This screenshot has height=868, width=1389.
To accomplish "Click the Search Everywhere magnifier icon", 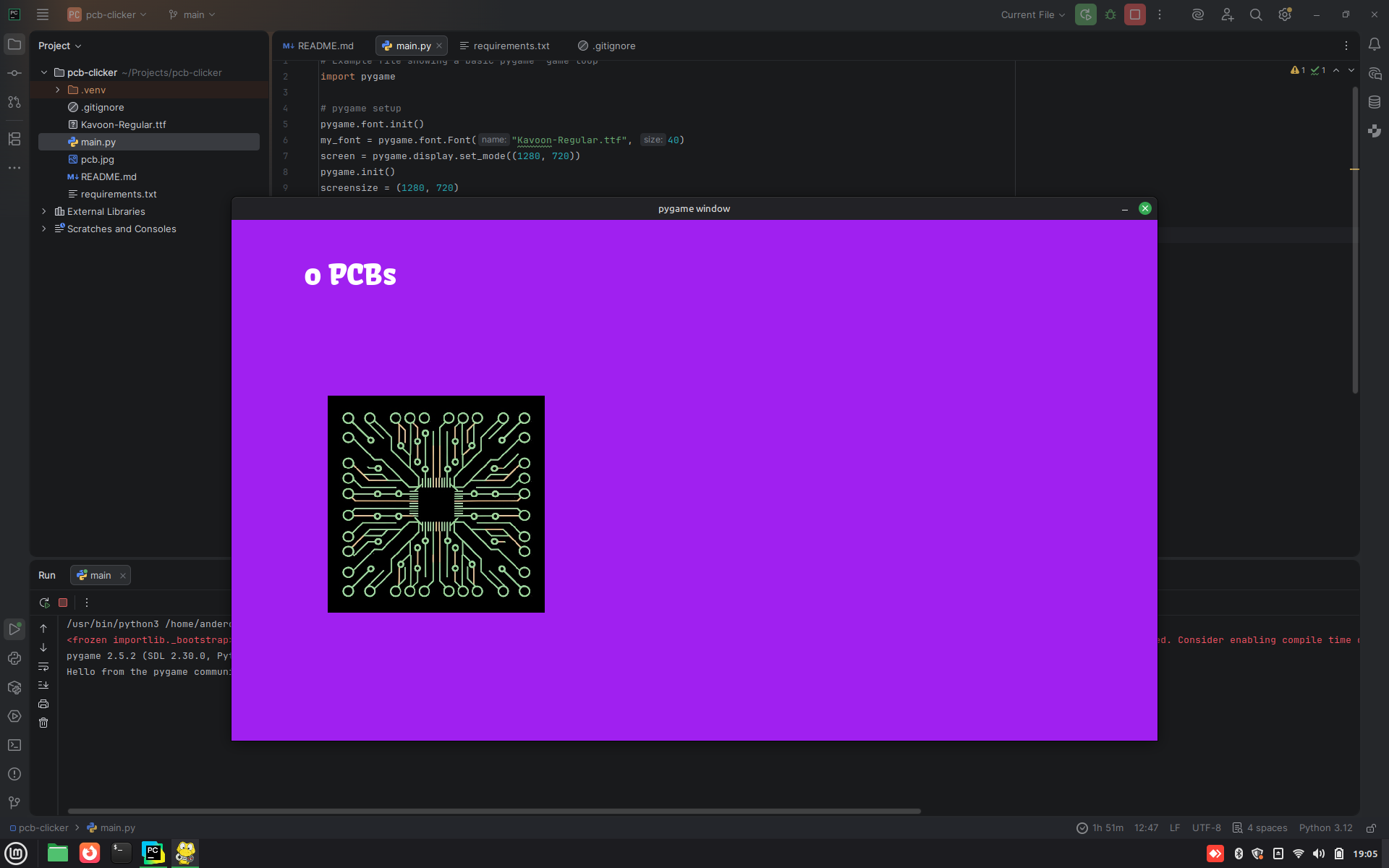I will tap(1256, 14).
